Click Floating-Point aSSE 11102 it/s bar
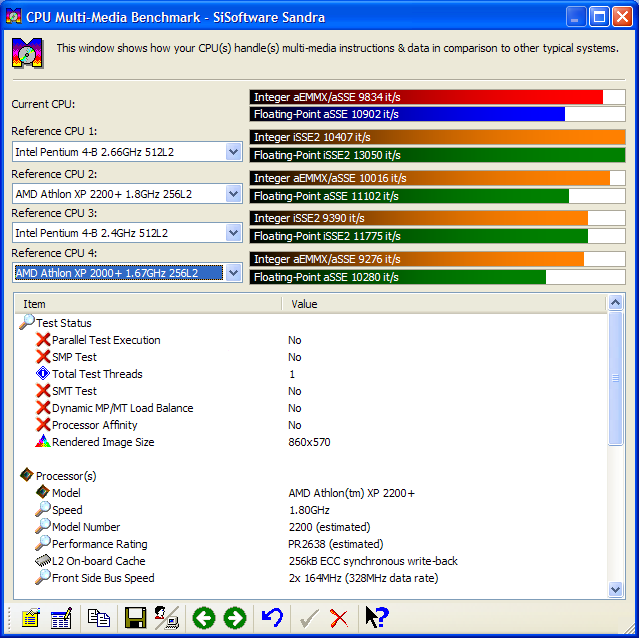The width and height of the screenshot is (639, 638). point(437,196)
